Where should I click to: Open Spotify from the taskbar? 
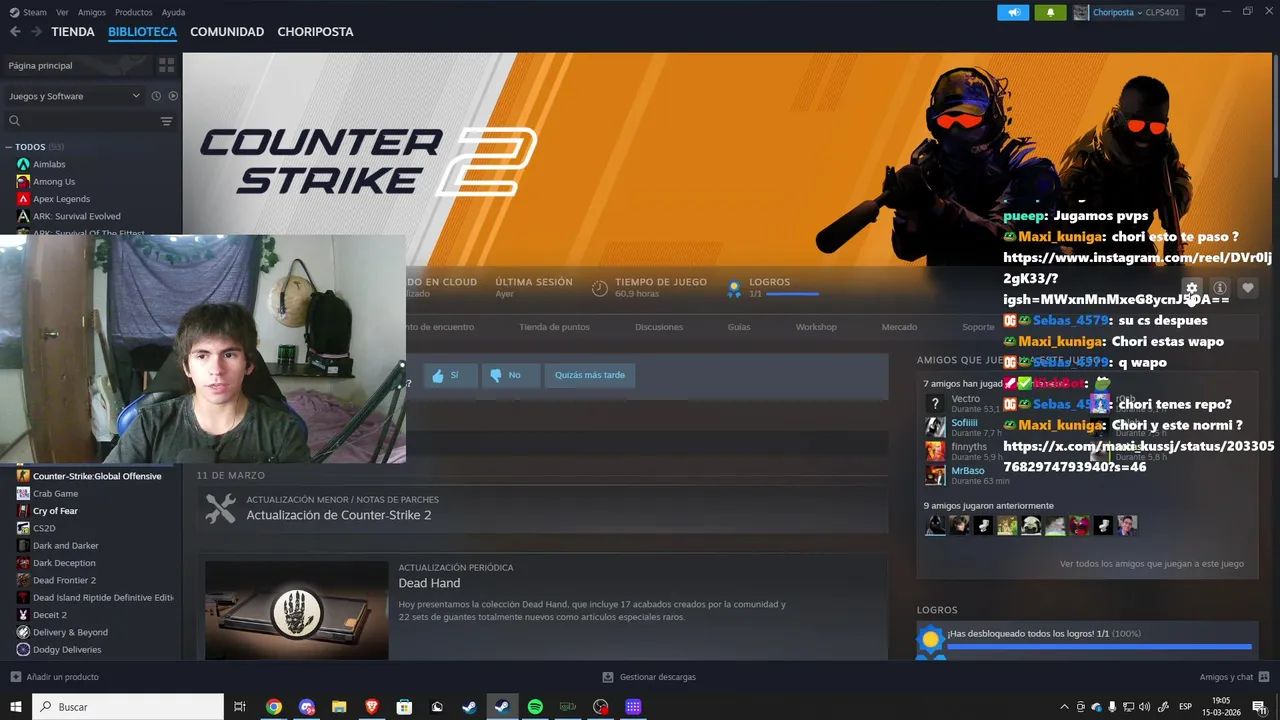tap(535, 707)
